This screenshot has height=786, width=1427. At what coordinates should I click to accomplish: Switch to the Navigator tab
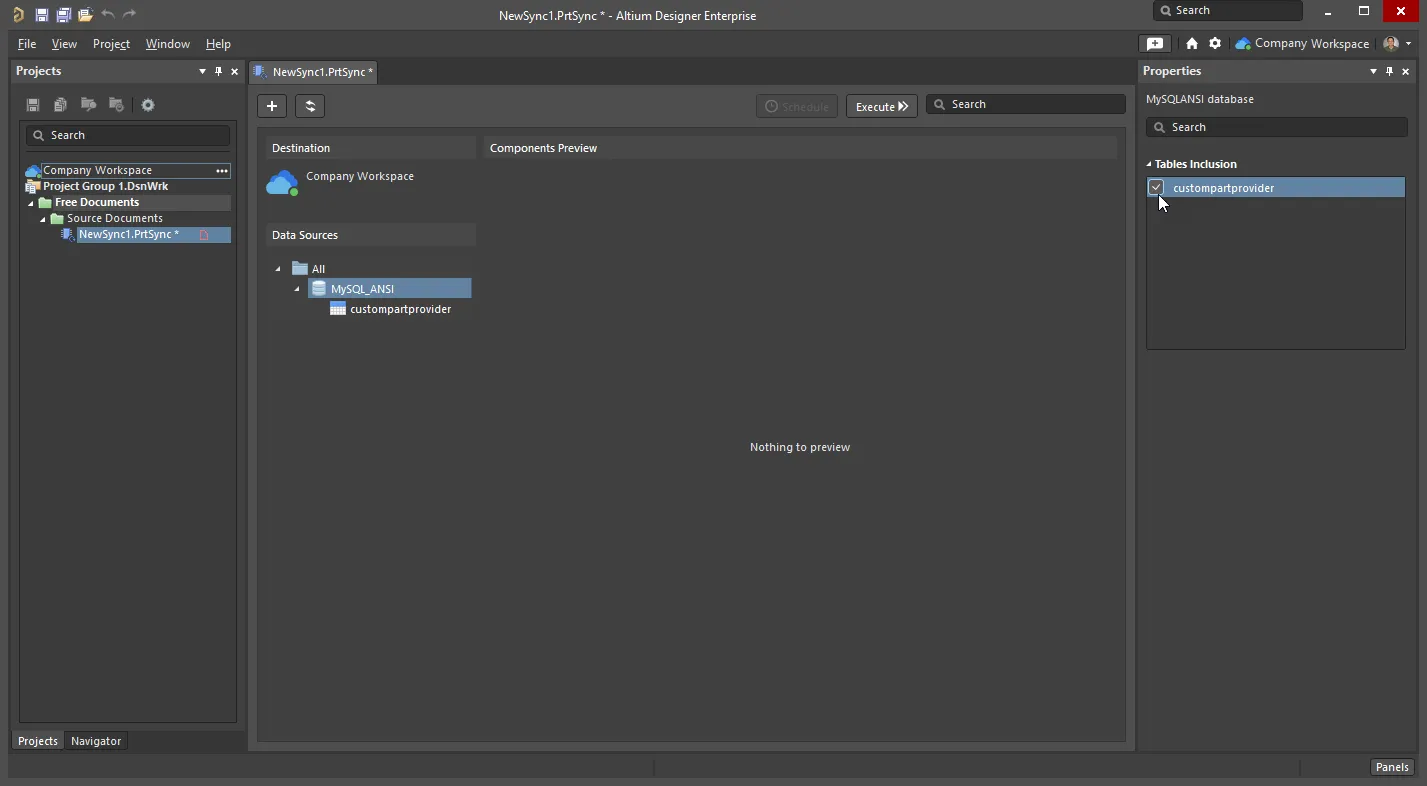coord(96,741)
